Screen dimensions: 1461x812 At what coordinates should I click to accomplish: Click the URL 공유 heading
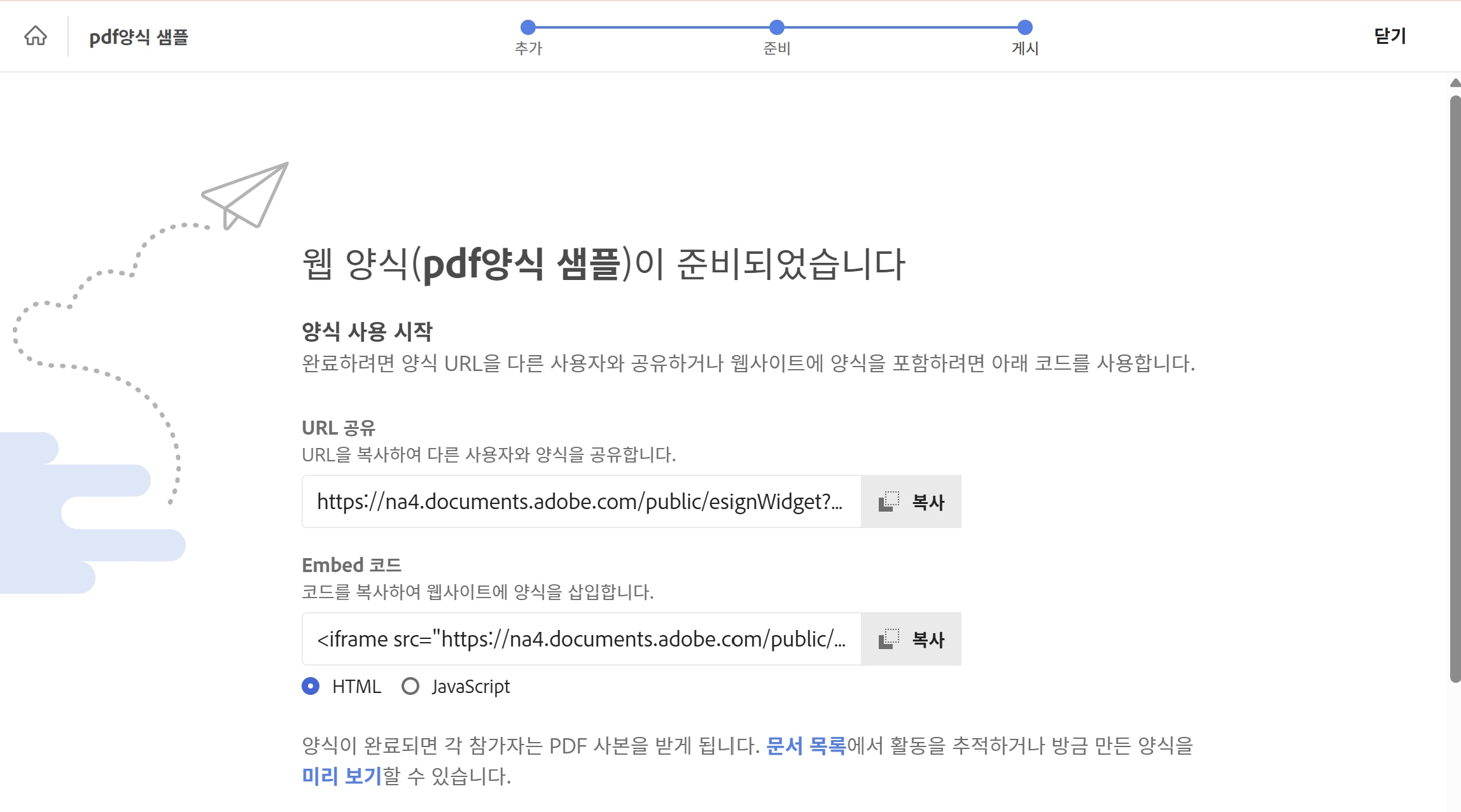[339, 428]
